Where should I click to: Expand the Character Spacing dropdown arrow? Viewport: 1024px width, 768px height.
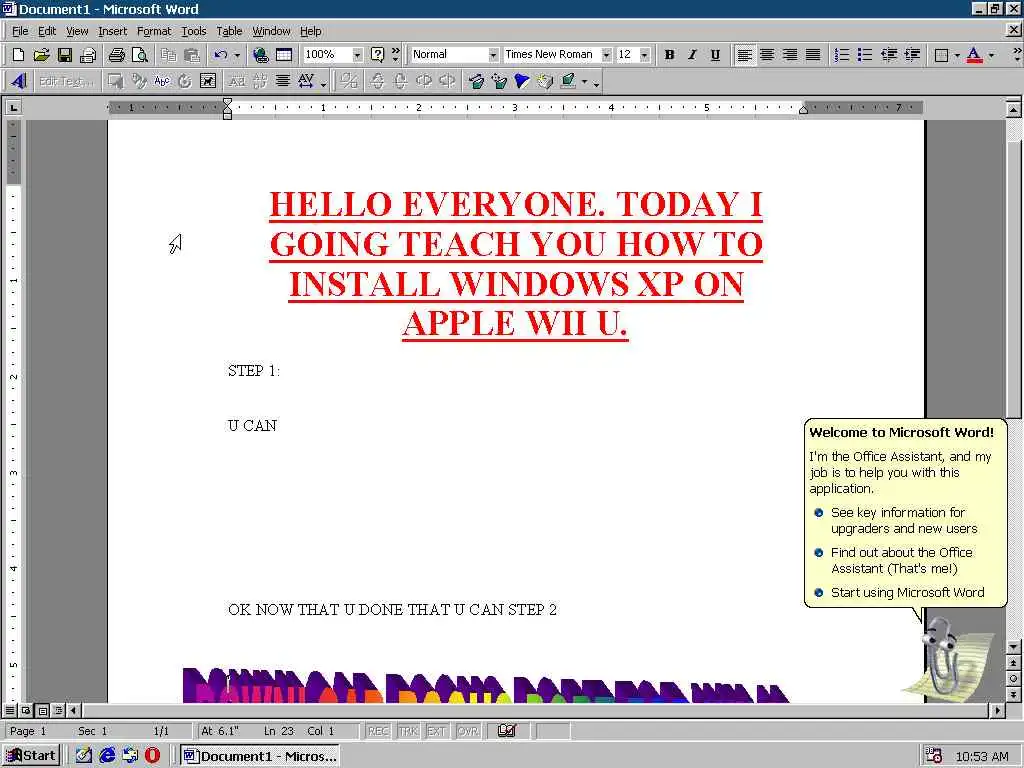click(323, 84)
